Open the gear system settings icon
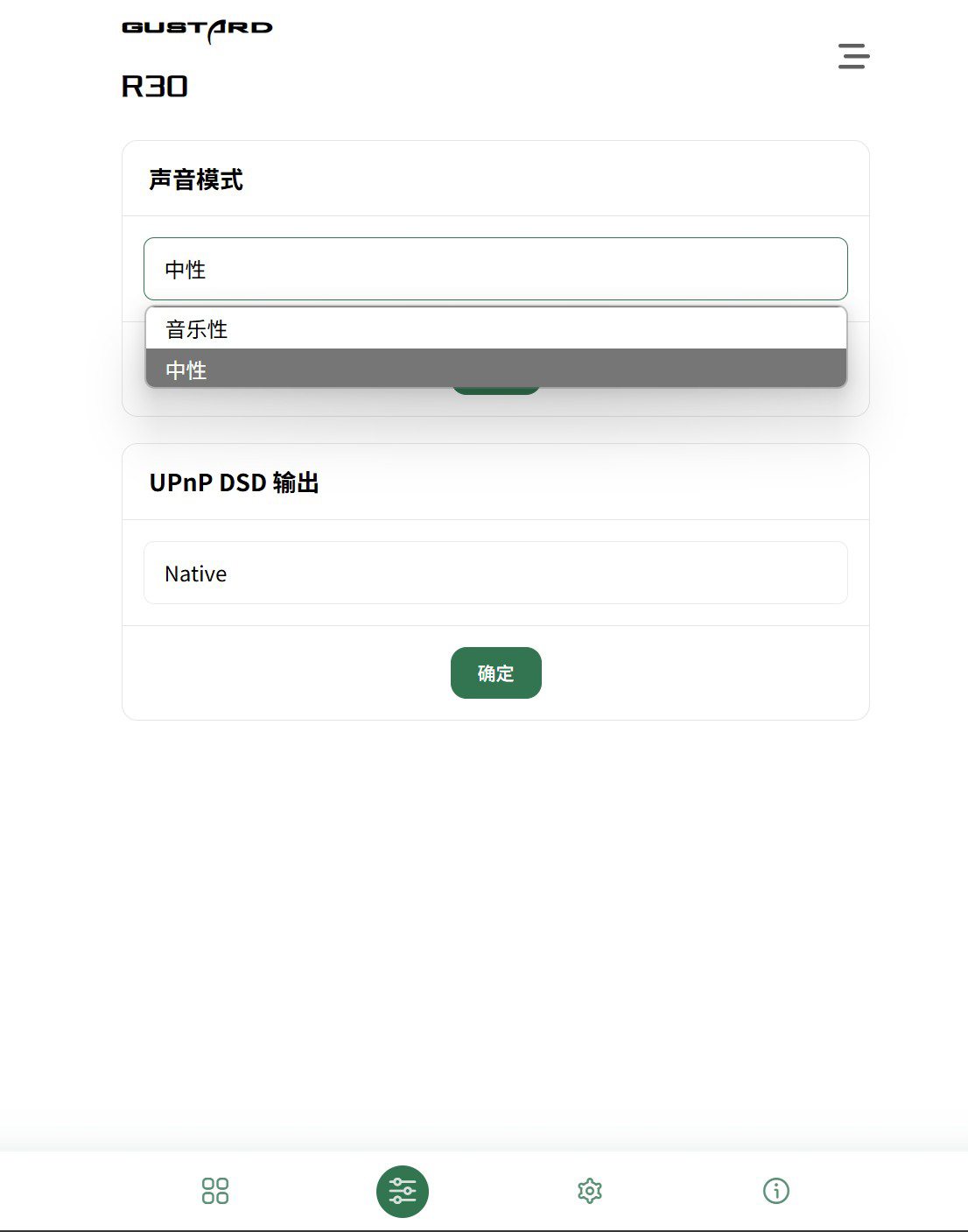The height and width of the screenshot is (1232, 968). click(590, 1191)
